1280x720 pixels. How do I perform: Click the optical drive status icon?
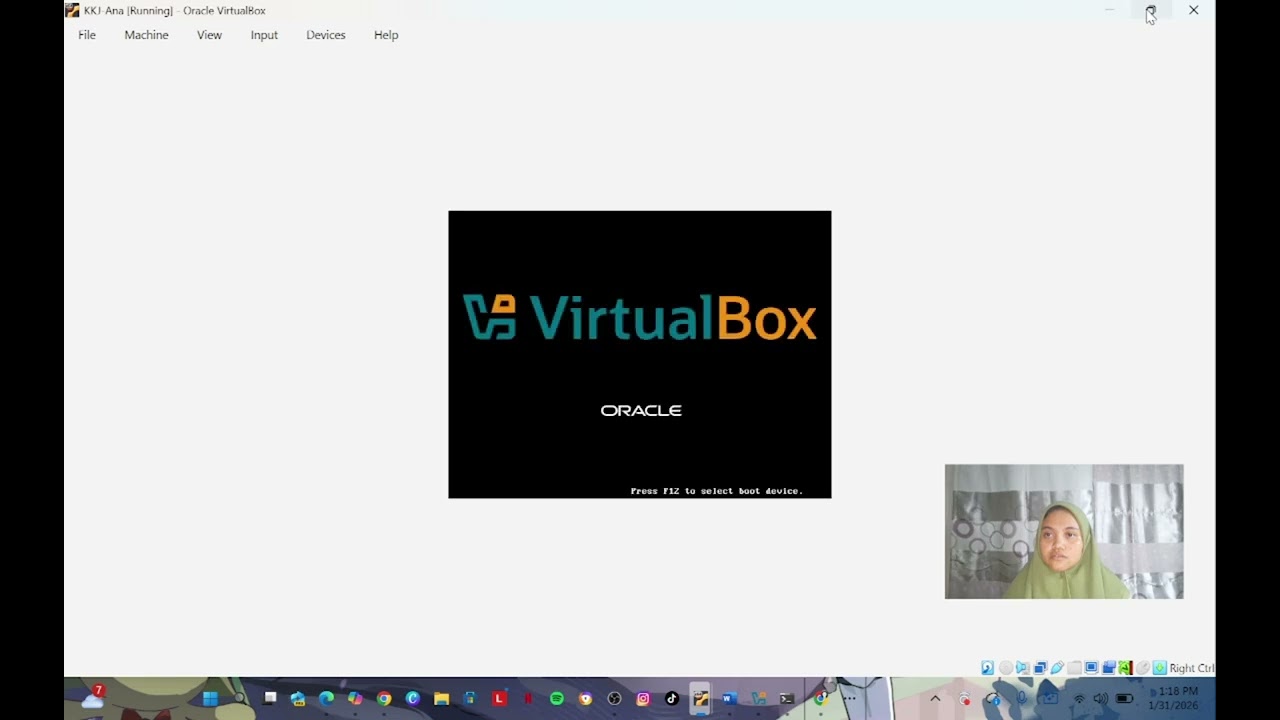[1006, 668]
